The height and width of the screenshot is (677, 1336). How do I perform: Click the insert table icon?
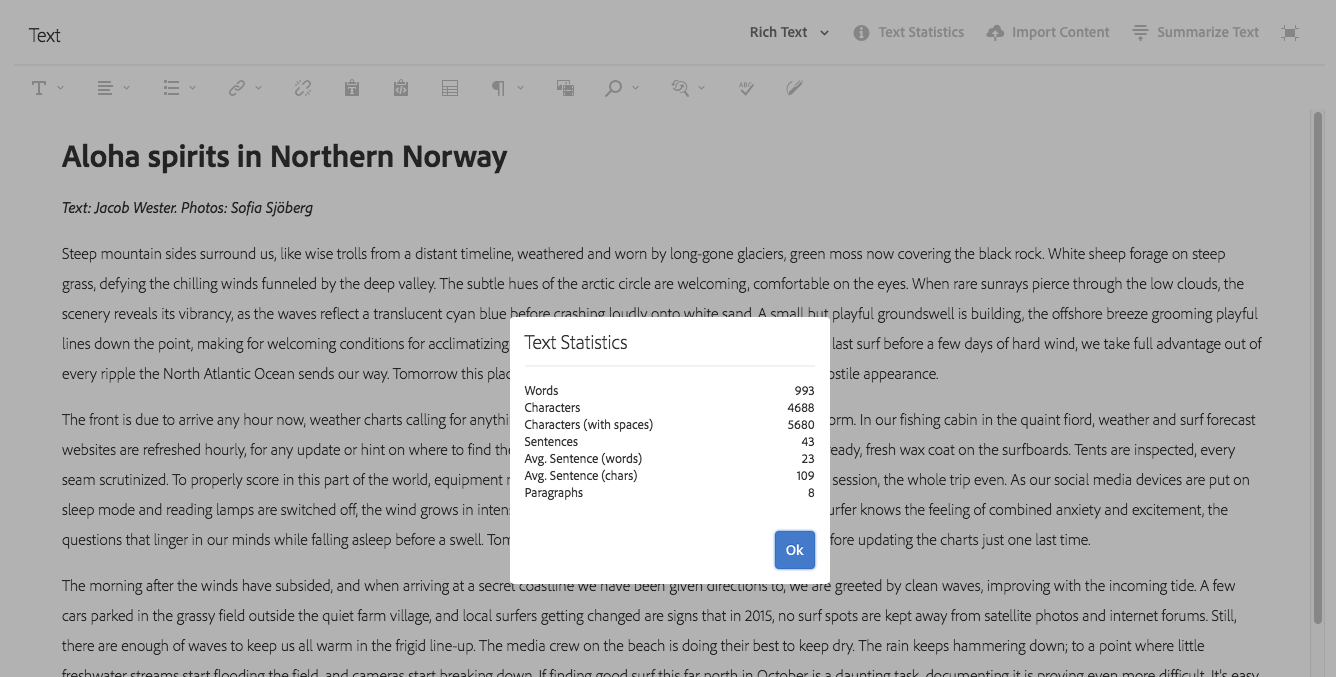[x=450, y=88]
